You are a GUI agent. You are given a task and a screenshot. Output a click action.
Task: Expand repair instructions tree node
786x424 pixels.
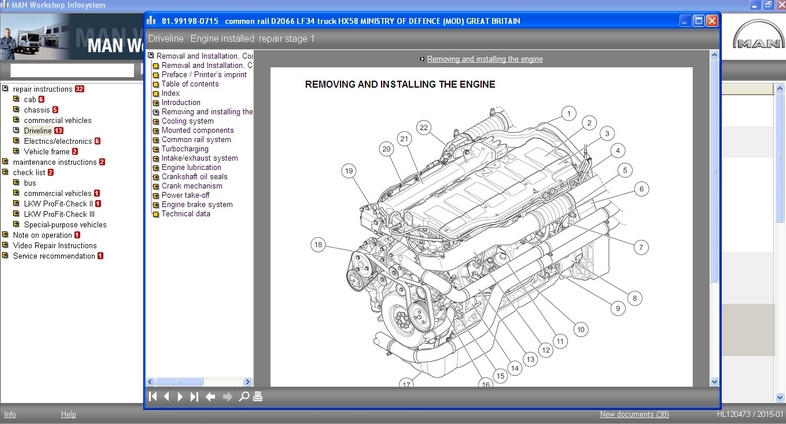[x=5, y=88]
